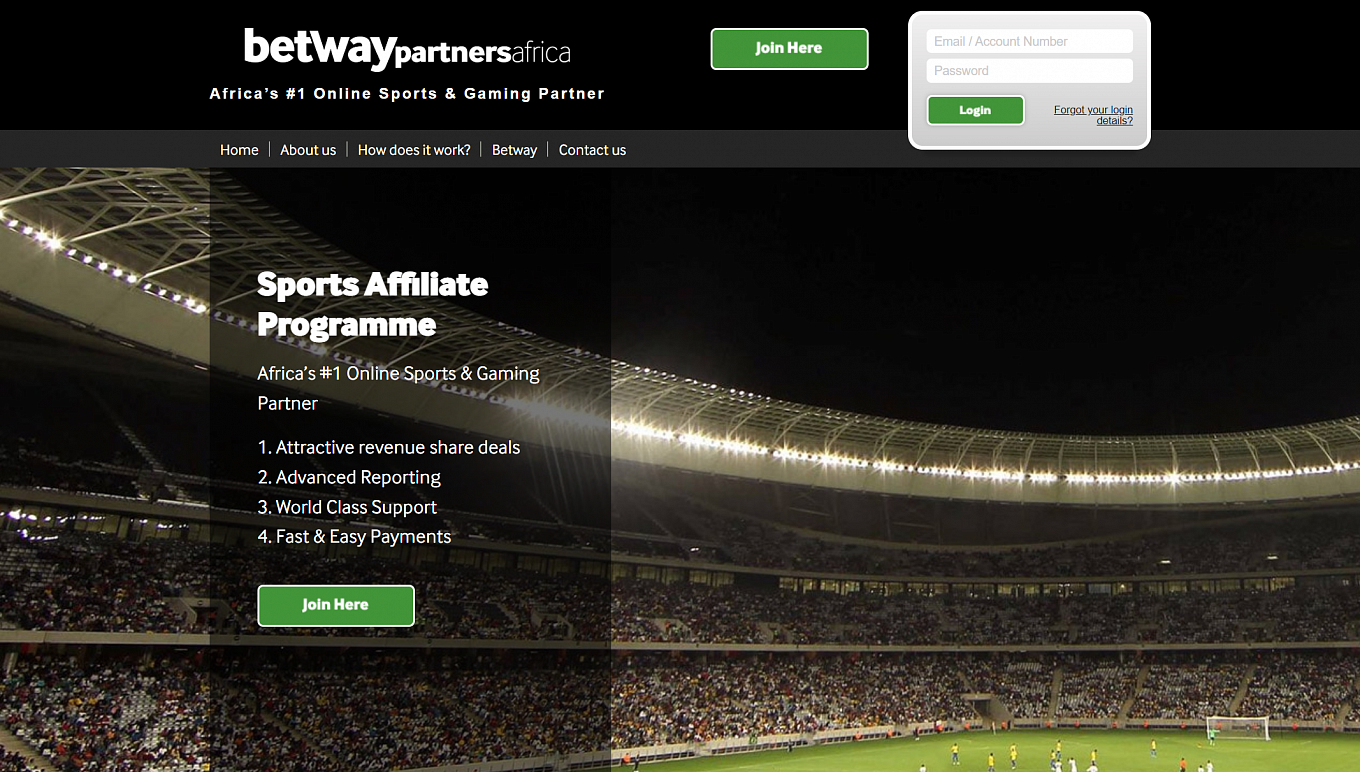This screenshot has height=772, width=1360.
Task: Click the betway partners africa logo
Action: pyautogui.click(x=407, y=49)
